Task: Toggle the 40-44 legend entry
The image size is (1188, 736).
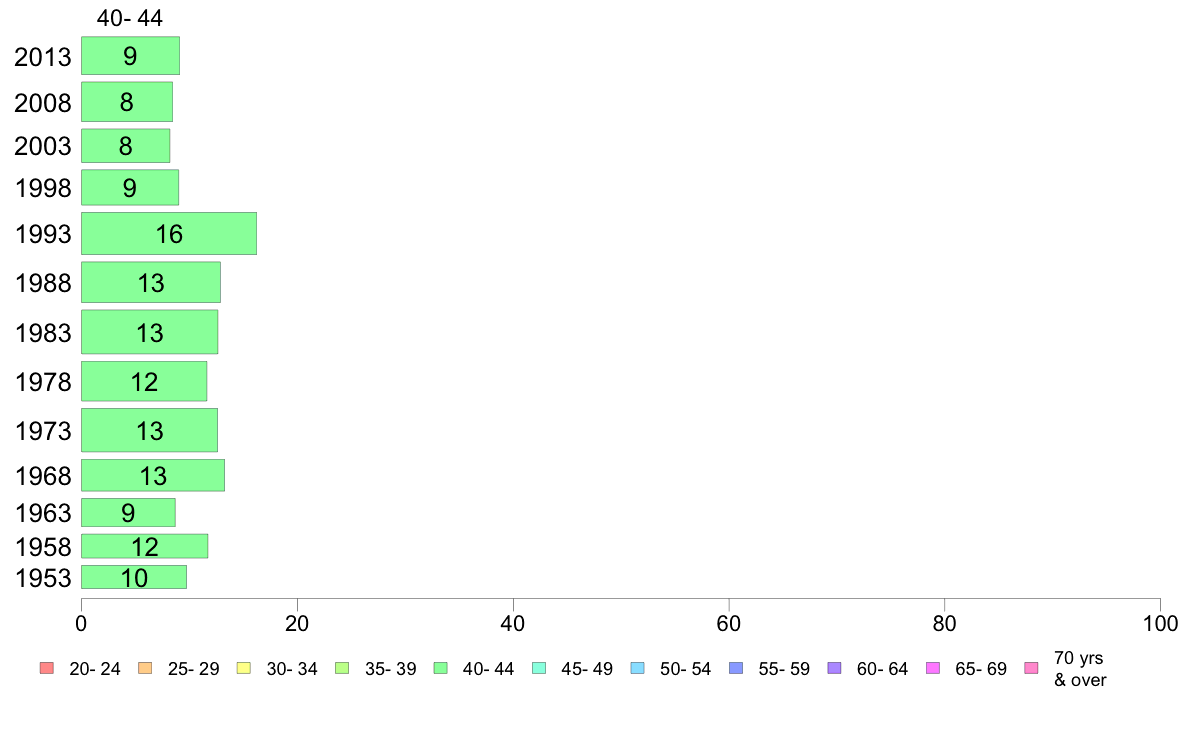Action: coord(474,669)
